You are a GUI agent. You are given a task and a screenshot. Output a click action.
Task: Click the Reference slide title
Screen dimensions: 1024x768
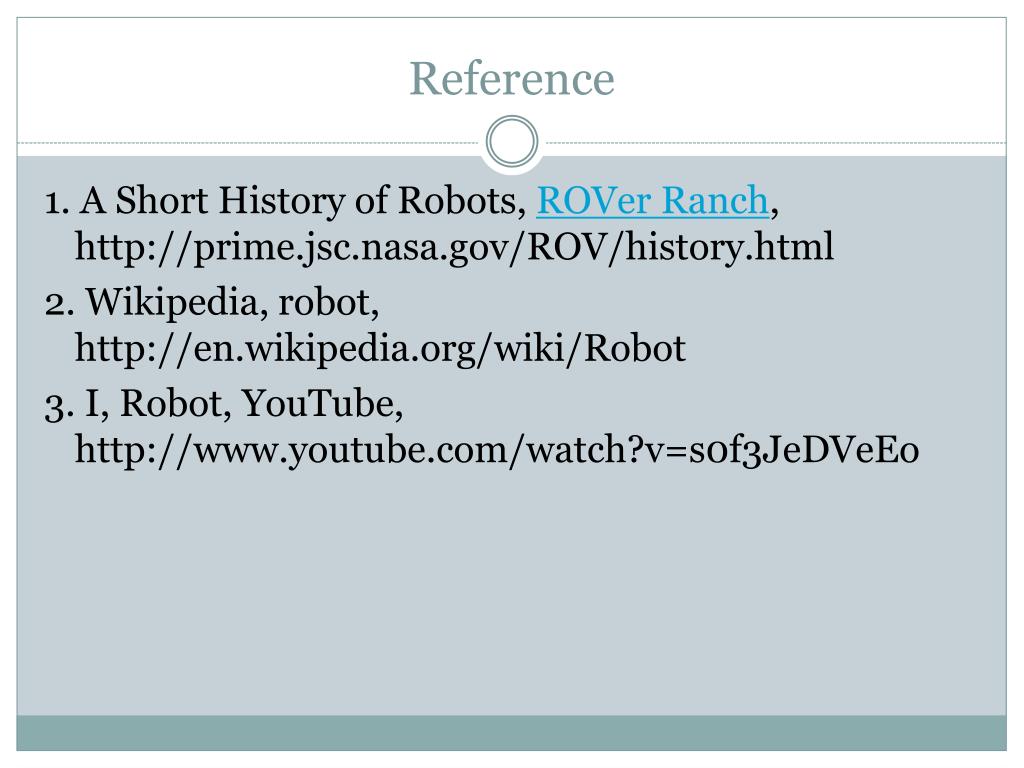512,79
